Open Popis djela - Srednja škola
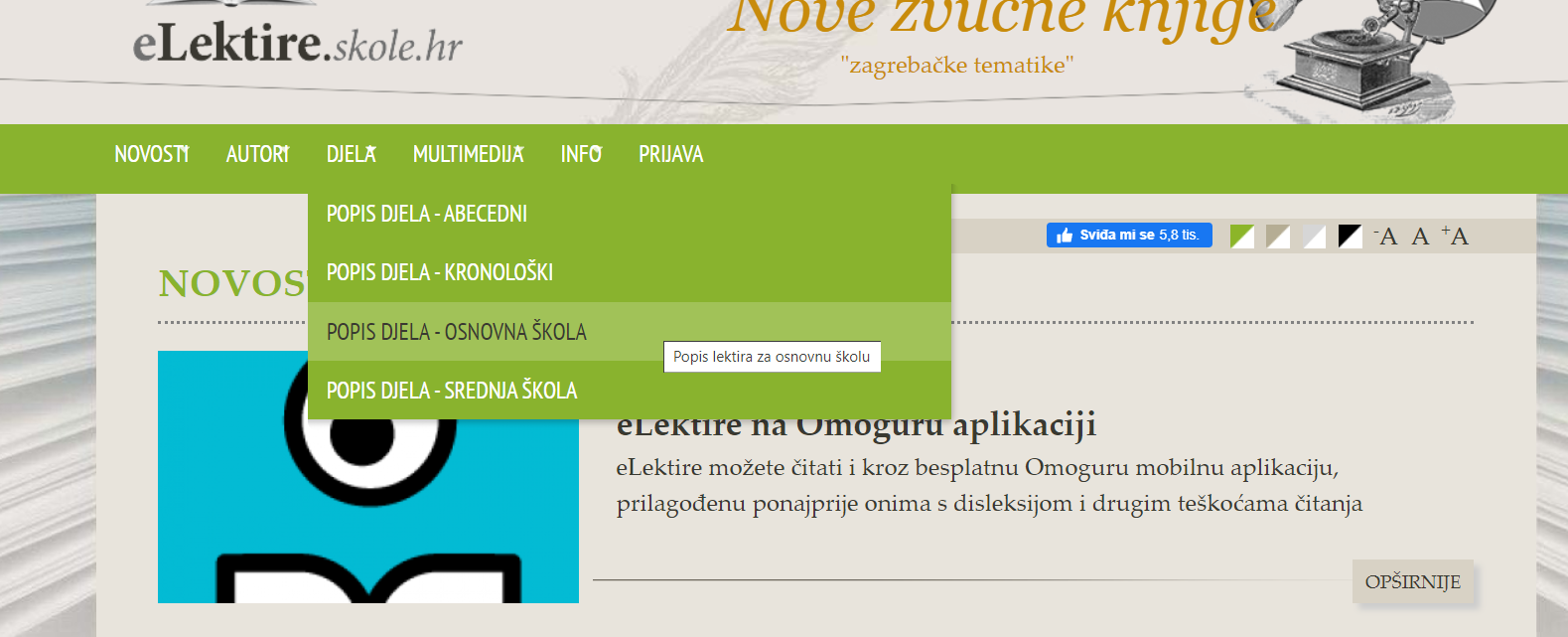This screenshot has height=637, width=1568. click(452, 391)
